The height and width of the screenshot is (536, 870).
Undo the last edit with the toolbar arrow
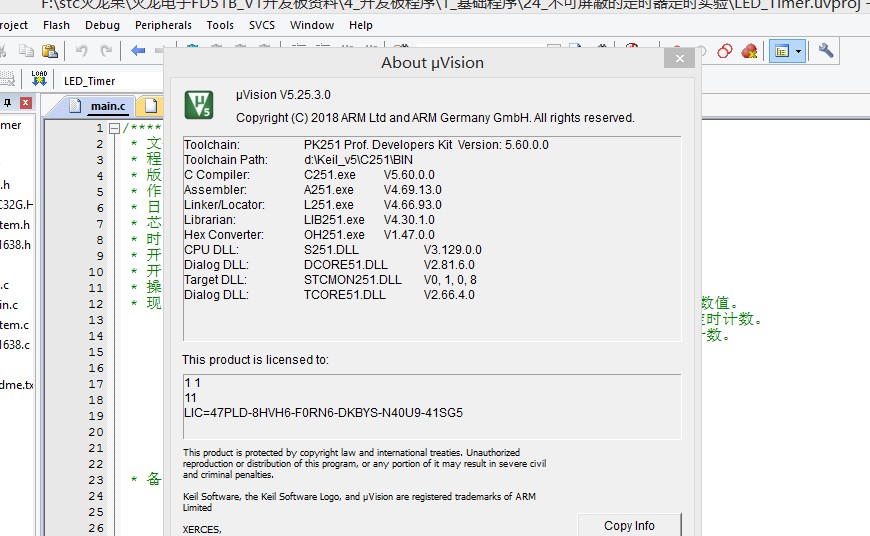[x=82, y=51]
